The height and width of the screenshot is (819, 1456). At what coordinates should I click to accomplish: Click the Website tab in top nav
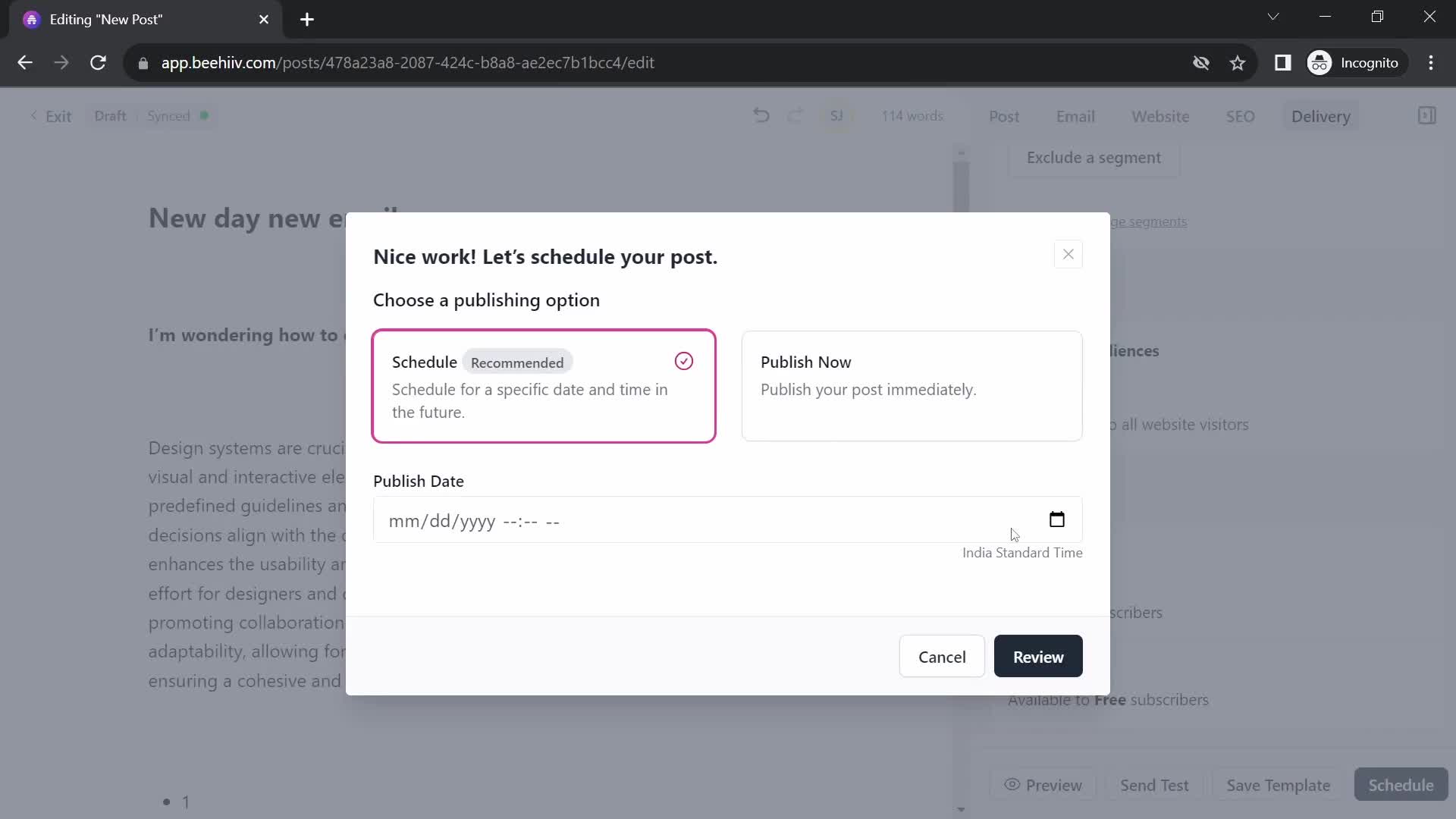tap(1160, 116)
